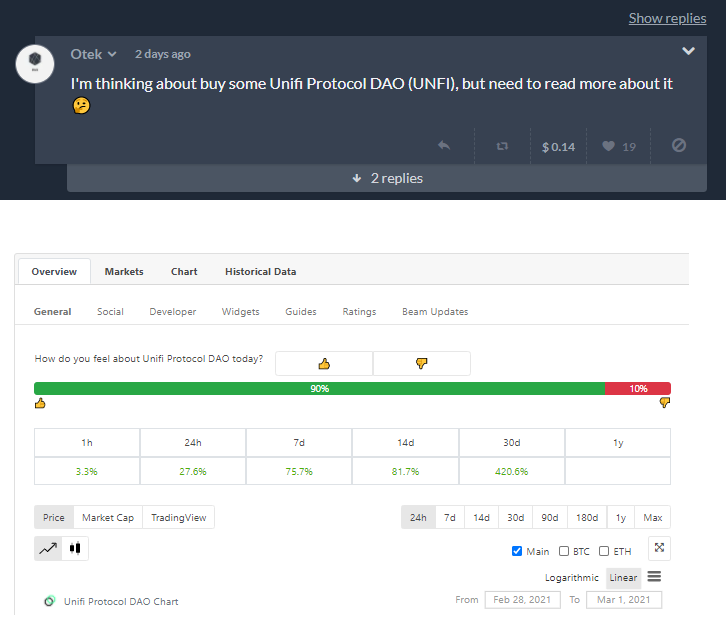Open the Markets tab
Screen dimensions: 726x618
[x=124, y=272]
